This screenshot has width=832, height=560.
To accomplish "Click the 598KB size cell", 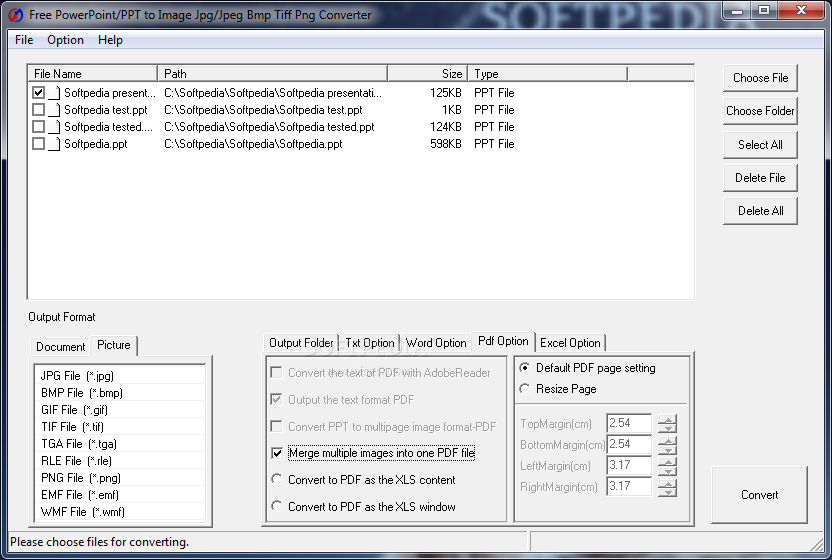I will [446, 144].
